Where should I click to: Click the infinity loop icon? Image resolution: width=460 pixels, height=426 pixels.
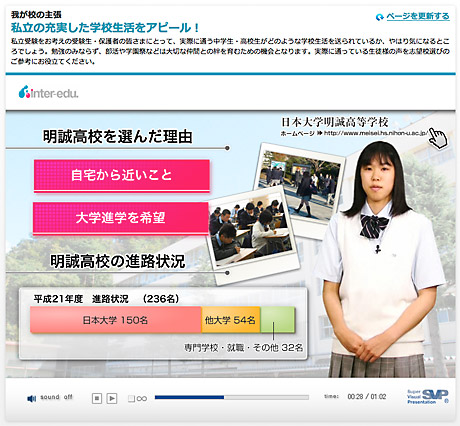pos(142,398)
